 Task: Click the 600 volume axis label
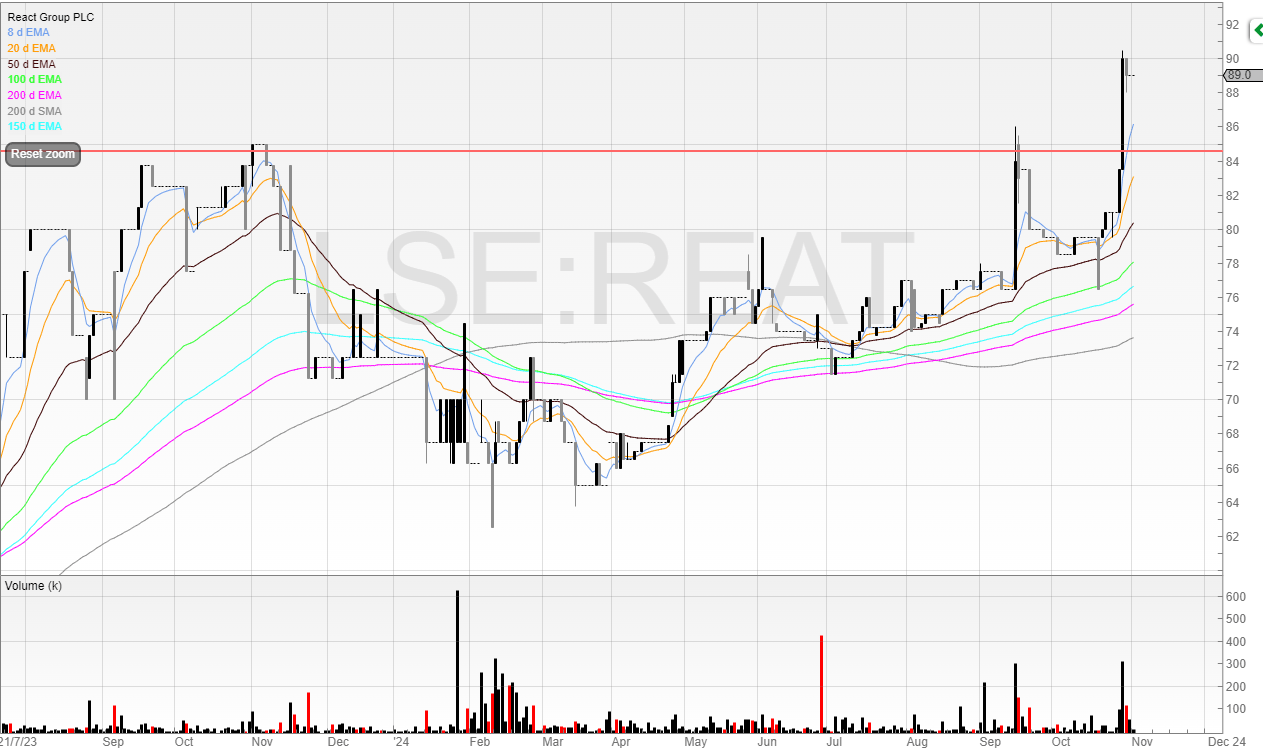coord(1236,597)
